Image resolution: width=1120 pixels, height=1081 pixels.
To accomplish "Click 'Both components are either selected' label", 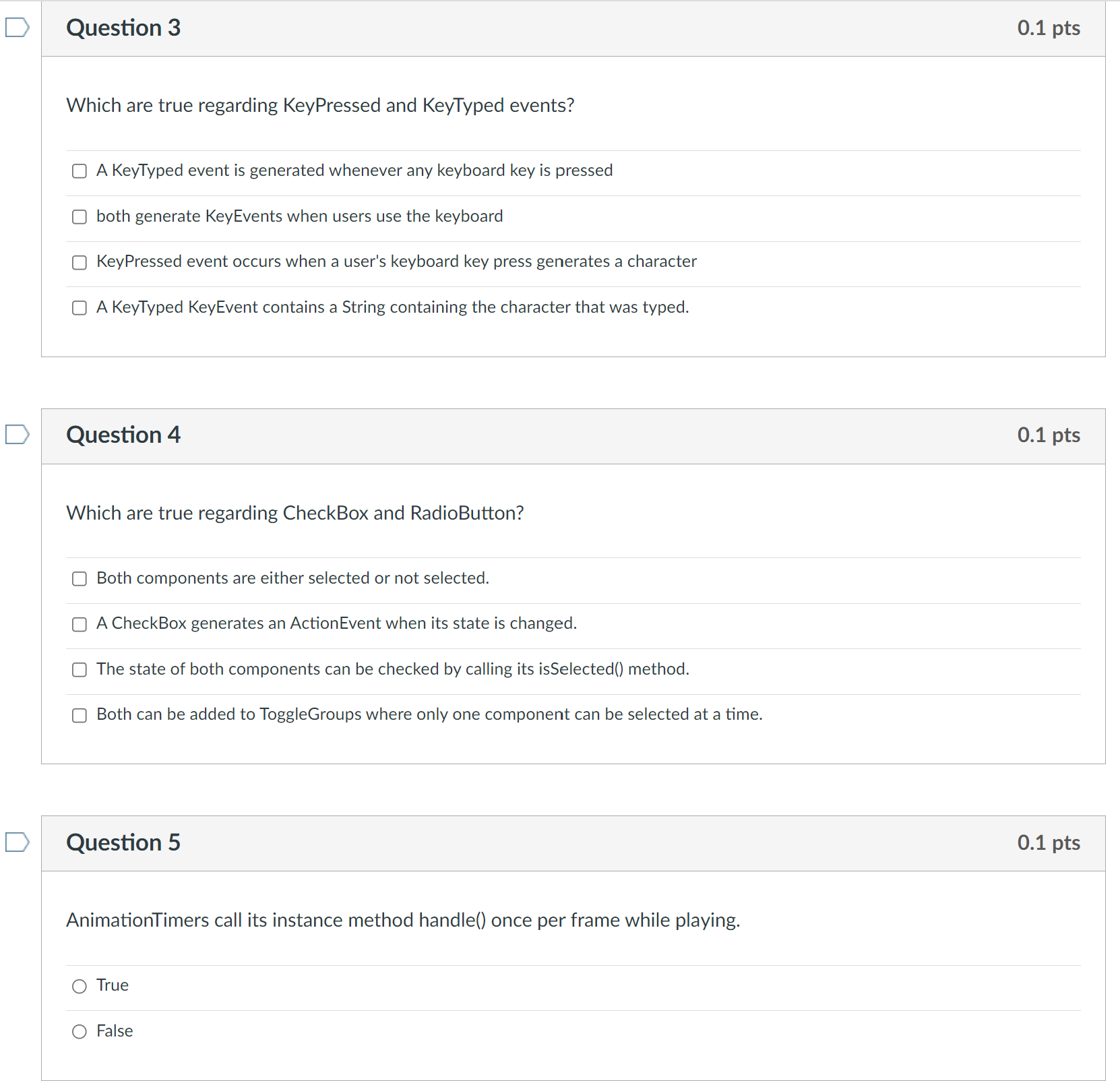I will point(292,578).
